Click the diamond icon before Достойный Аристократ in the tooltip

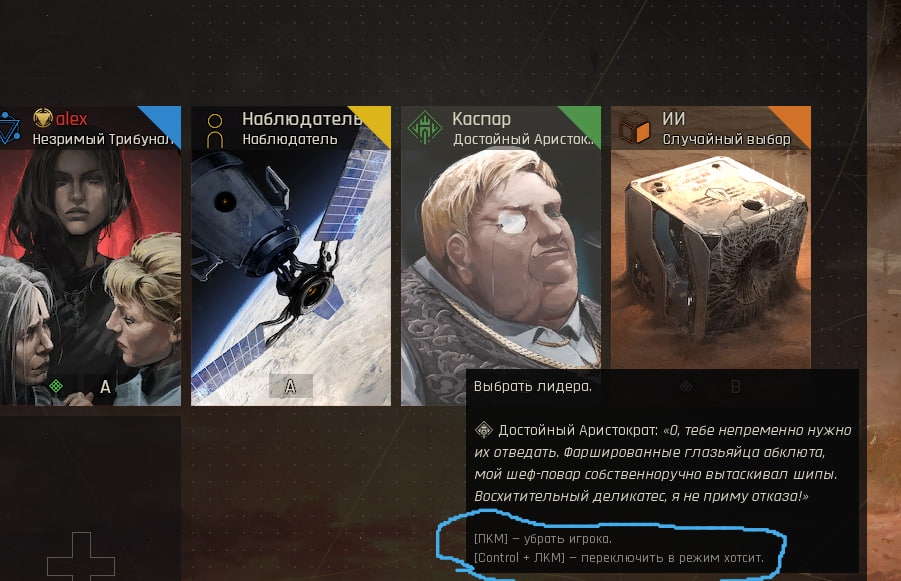pyautogui.click(x=484, y=429)
